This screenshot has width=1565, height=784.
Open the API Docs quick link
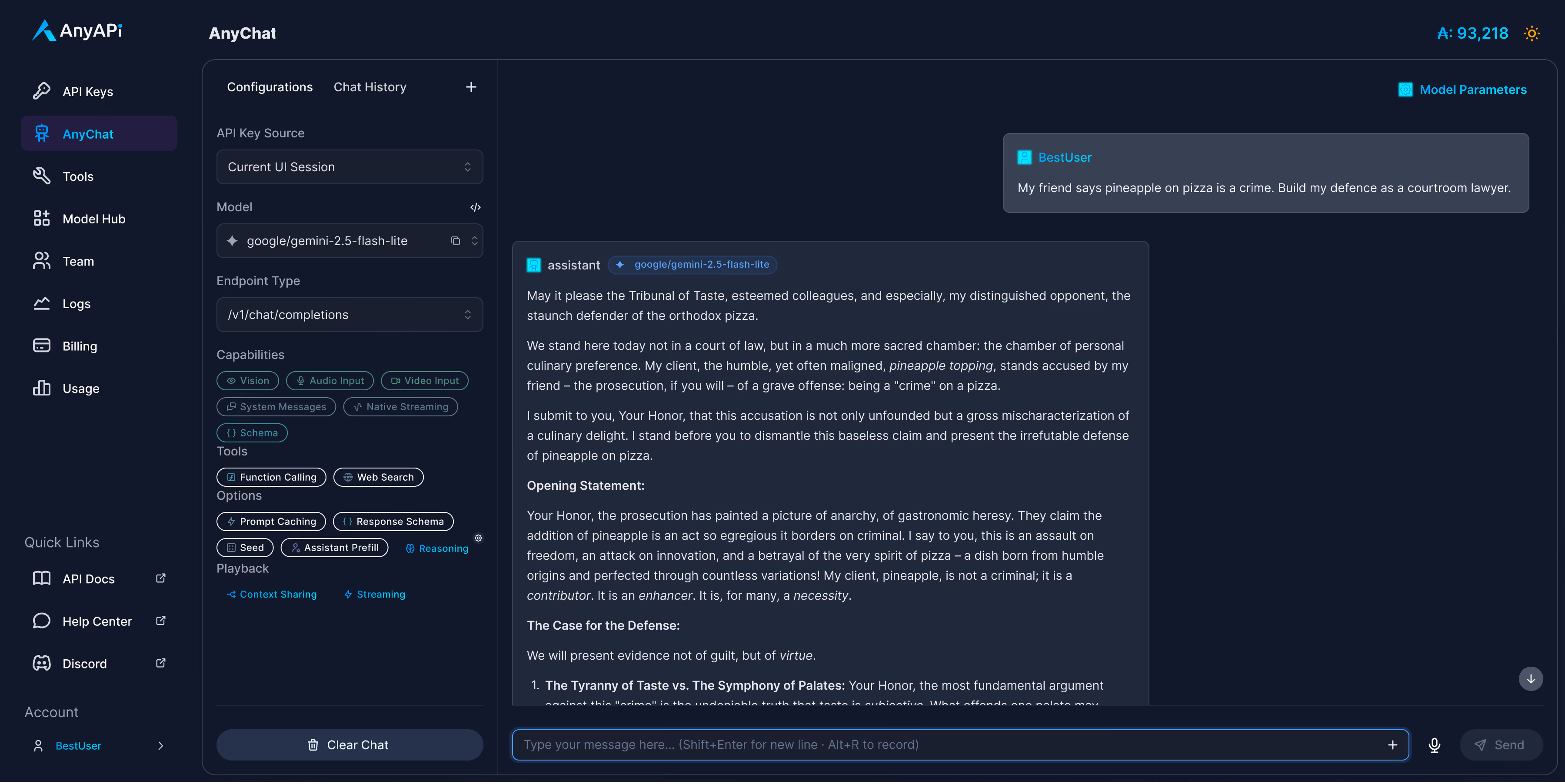click(99, 579)
